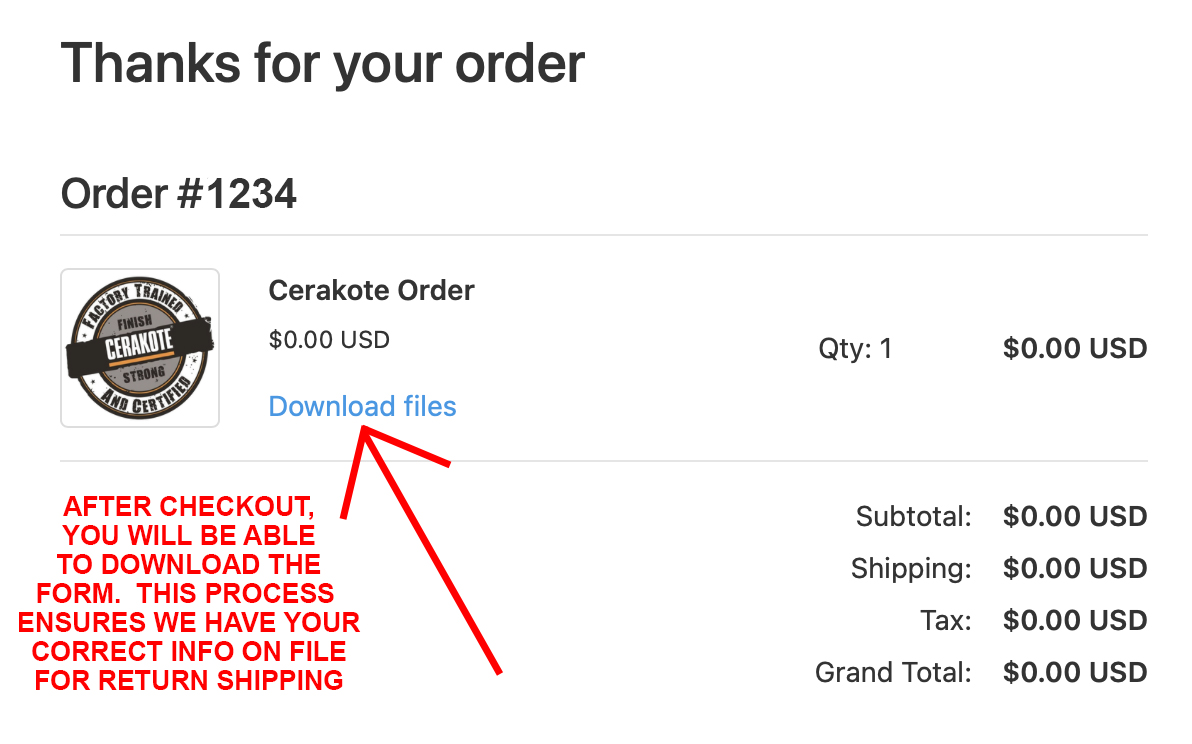Click the Subtotal amount value
Viewport: 1192px width, 744px height.
pos(1075,517)
